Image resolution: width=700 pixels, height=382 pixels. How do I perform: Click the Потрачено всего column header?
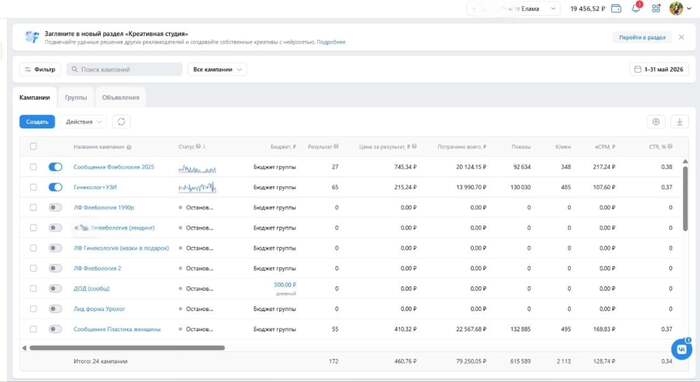[x=462, y=146]
